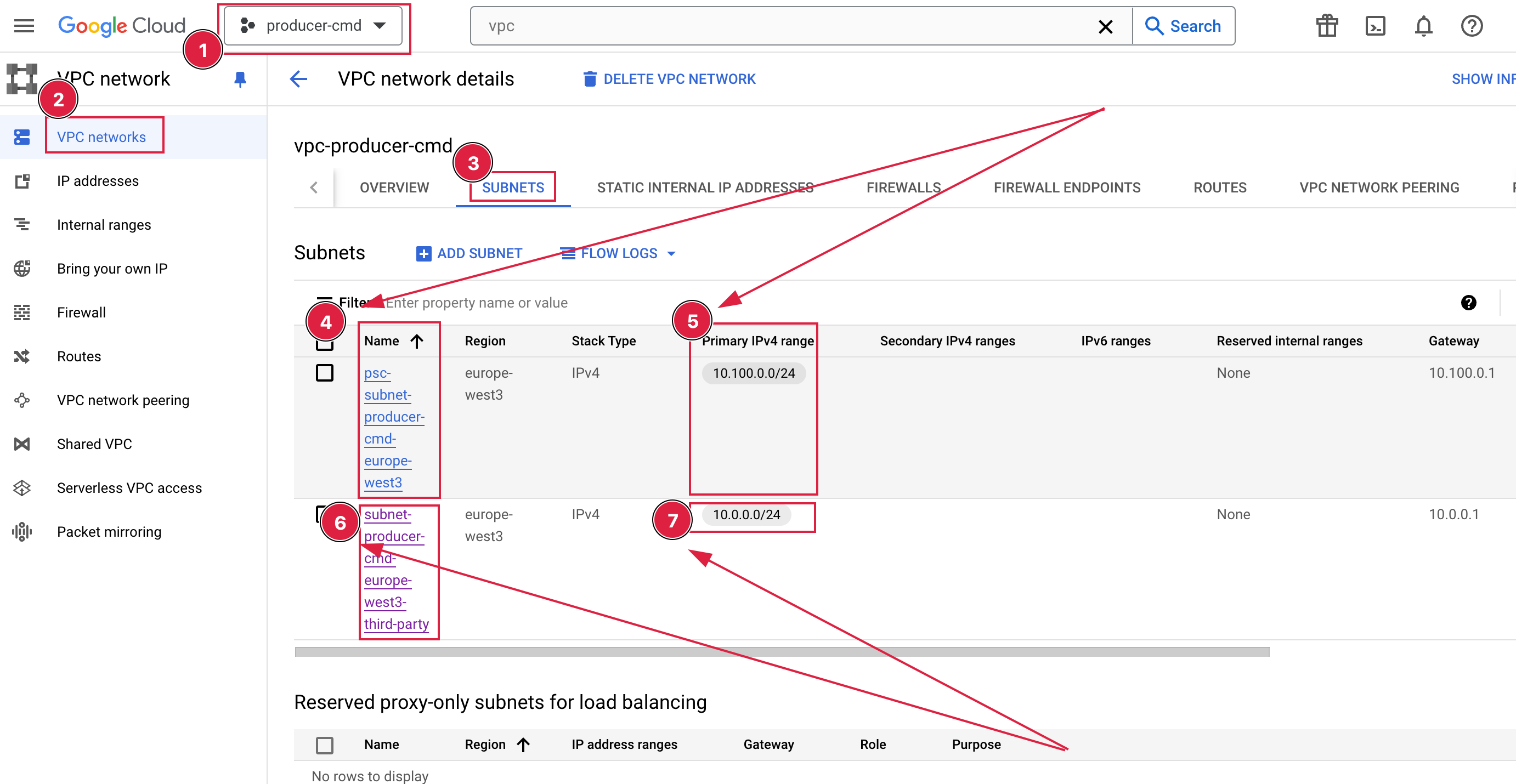Open the Routes tab

tap(1219, 188)
